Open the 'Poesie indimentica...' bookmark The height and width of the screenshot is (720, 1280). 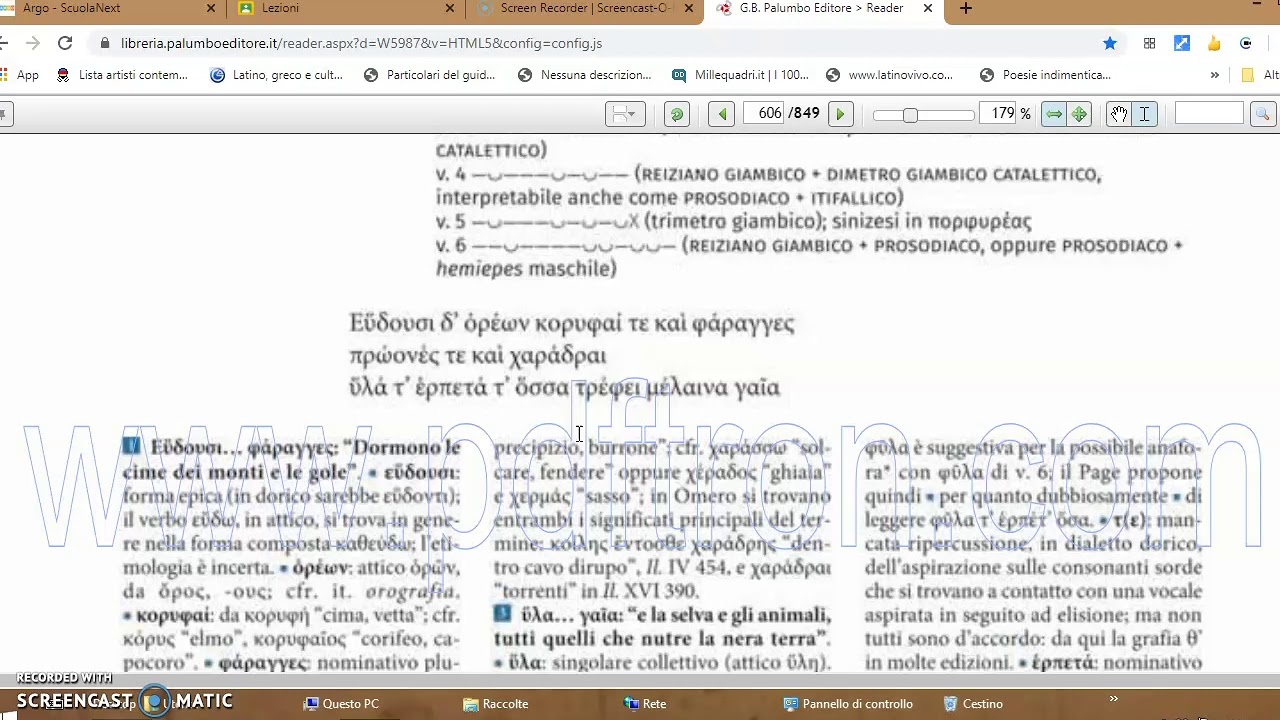tap(1046, 75)
